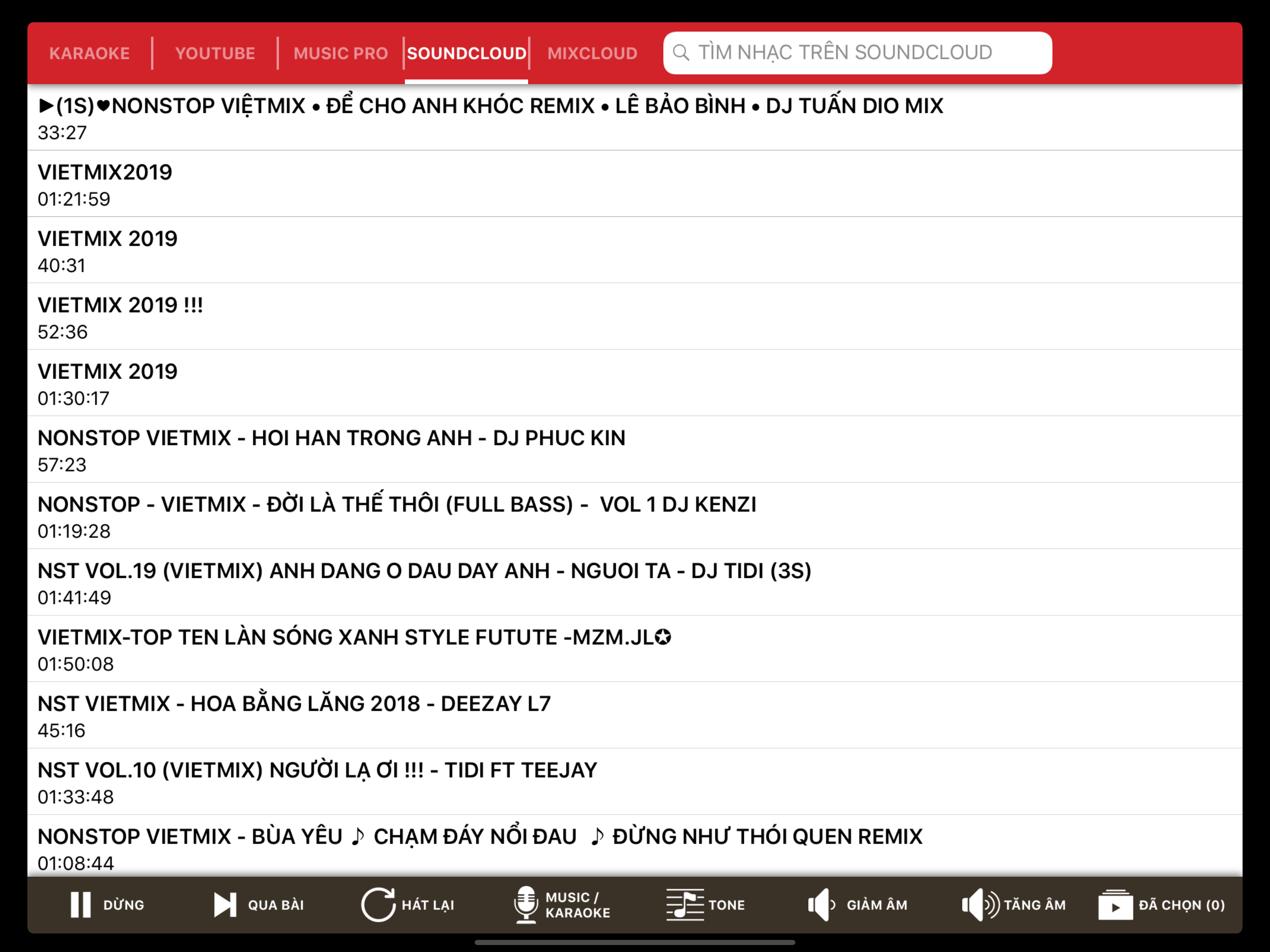
Task: Tap the GIẢM ÂM label
Action: 877,905
